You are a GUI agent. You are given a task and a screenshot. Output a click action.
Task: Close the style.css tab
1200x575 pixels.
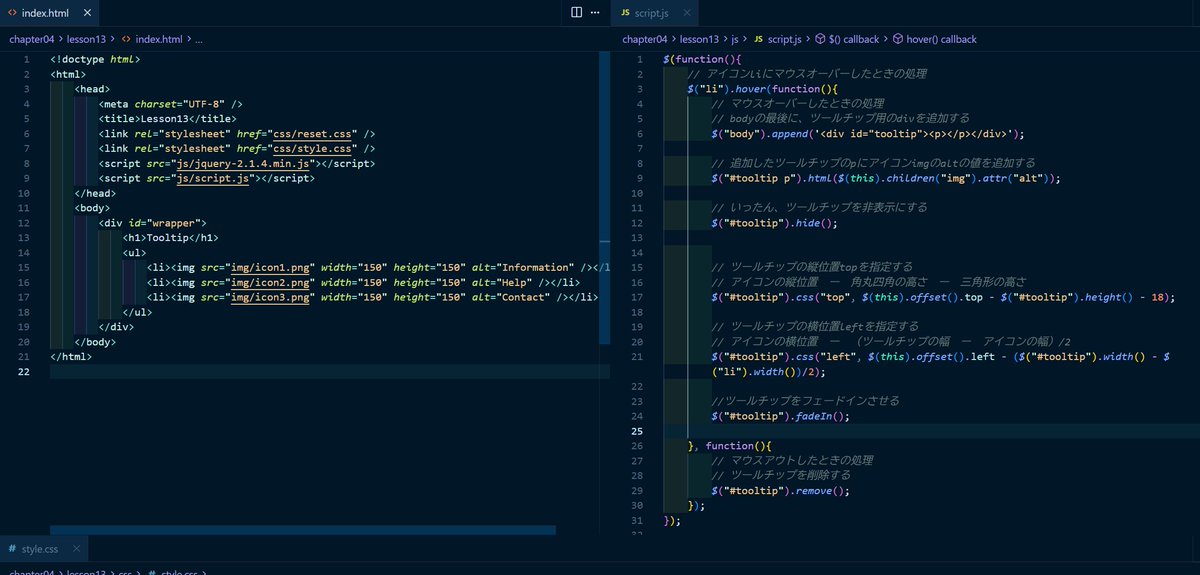click(76, 549)
